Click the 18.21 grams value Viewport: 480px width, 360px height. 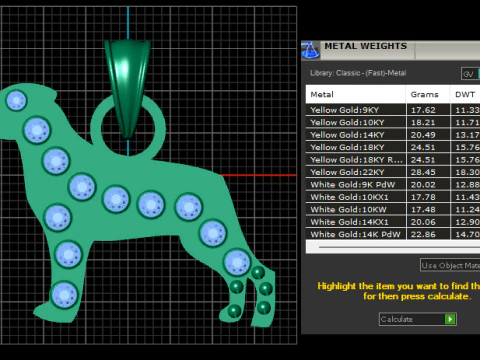click(x=423, y=122)
